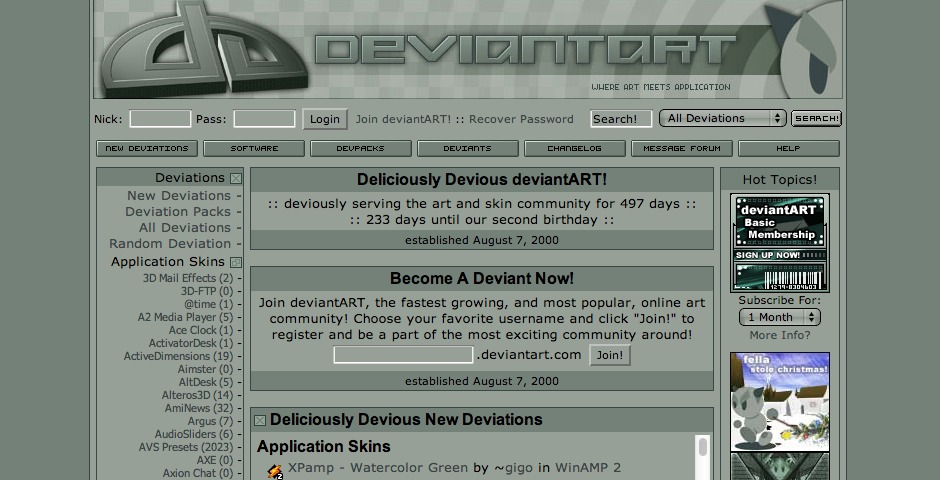Open the 1 Month subscription dropdown
Image resolution: width=940 pixels, height=480 pixels.
pos(779,317)
